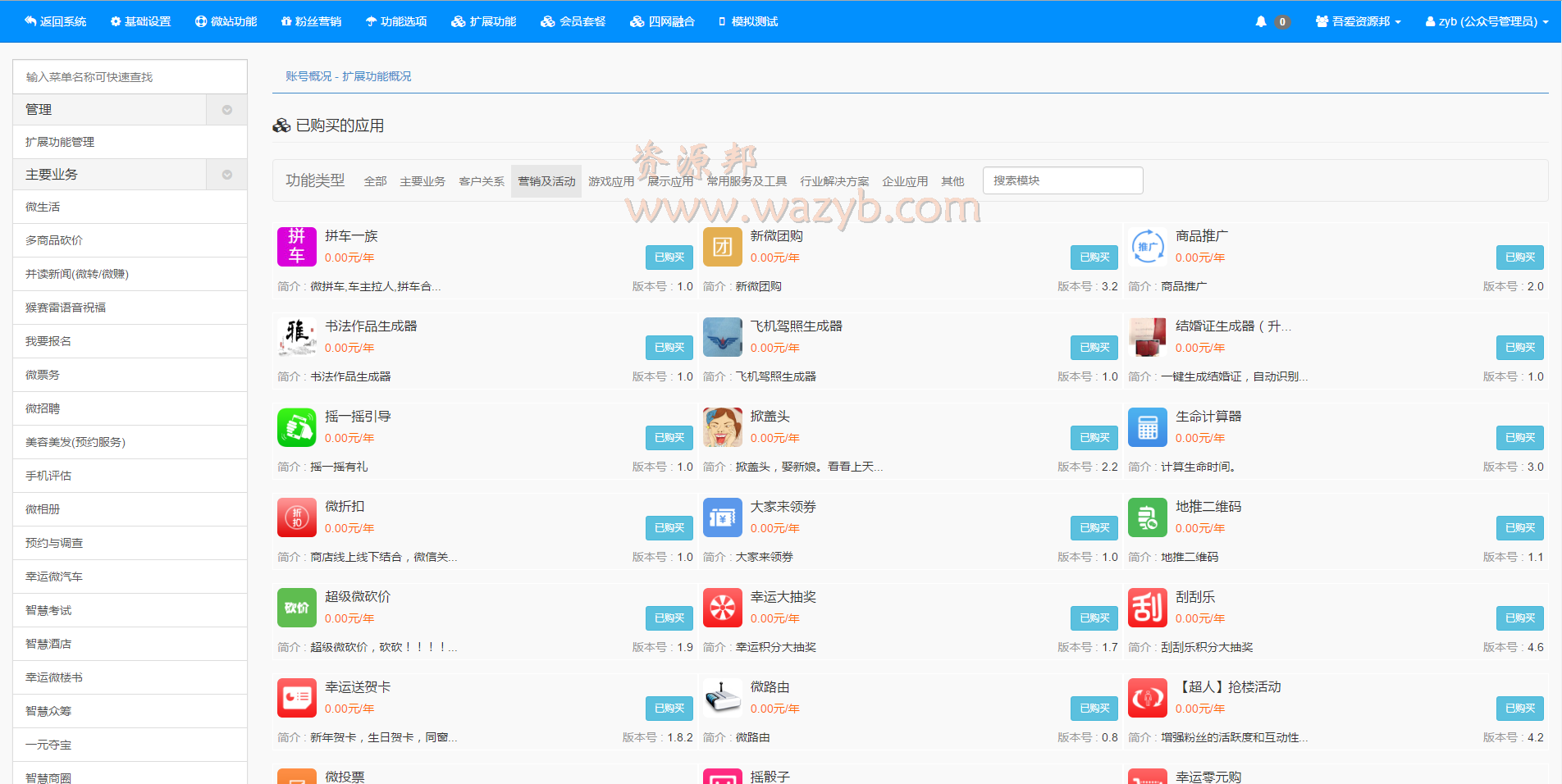Select the 营销及活动 filter tab
The image size is (1562, 784).
[x=546, y=181]
